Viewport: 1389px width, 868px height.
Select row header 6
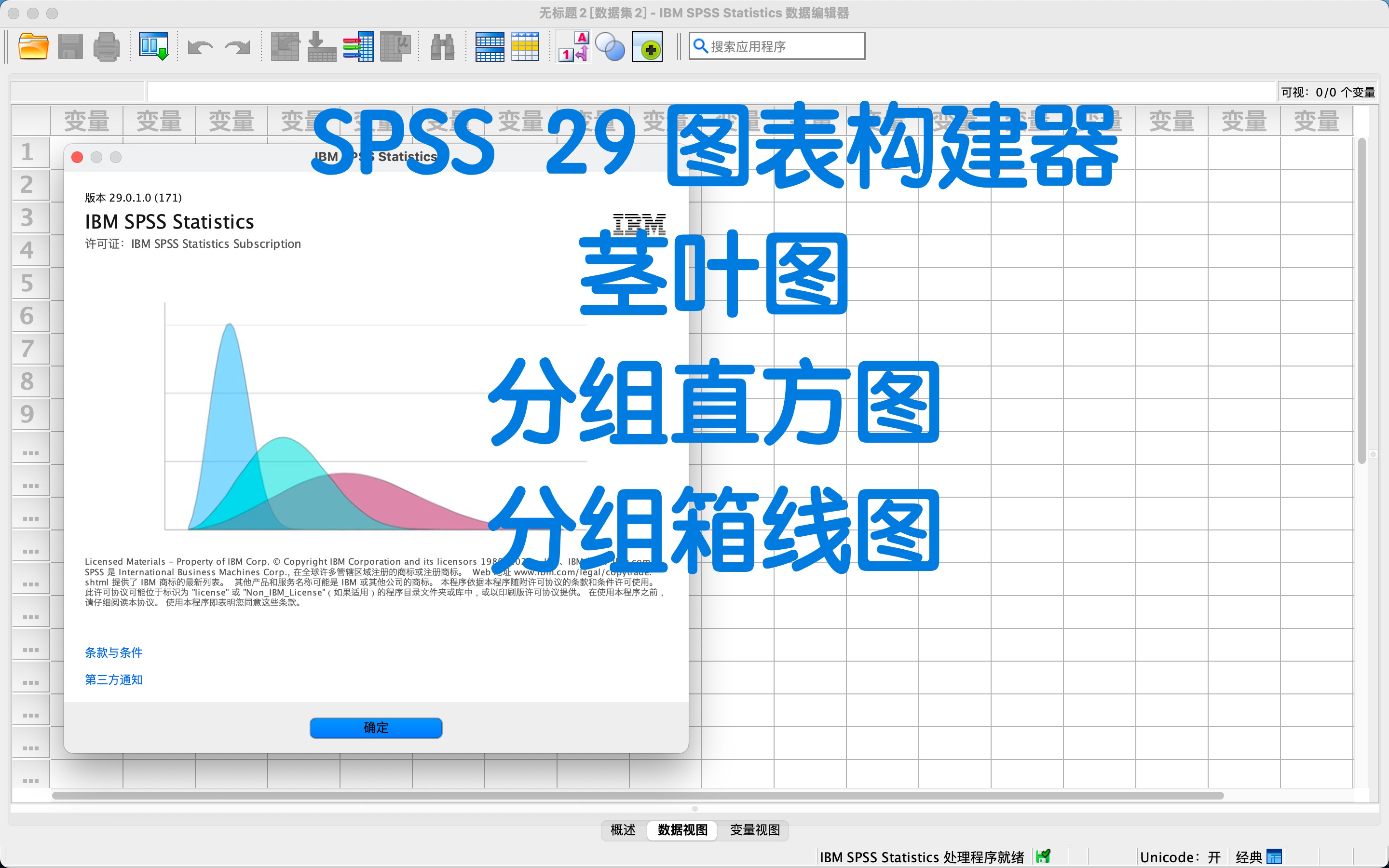[30, 316]
